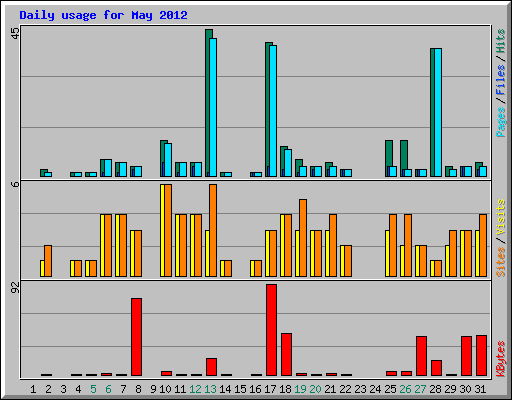Select day 8 on the x-axis
This screenshot has width=512, height=400.
click(138, 389)
